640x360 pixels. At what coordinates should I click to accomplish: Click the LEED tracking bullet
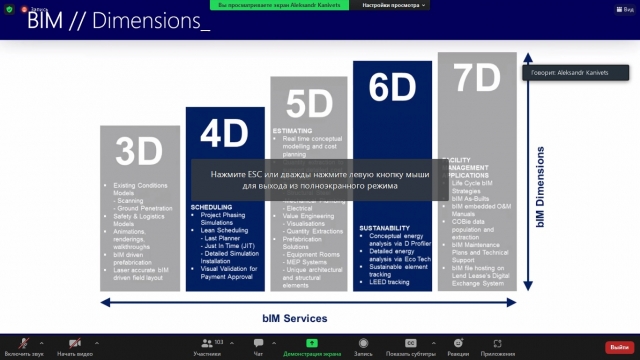click(389, 282)
